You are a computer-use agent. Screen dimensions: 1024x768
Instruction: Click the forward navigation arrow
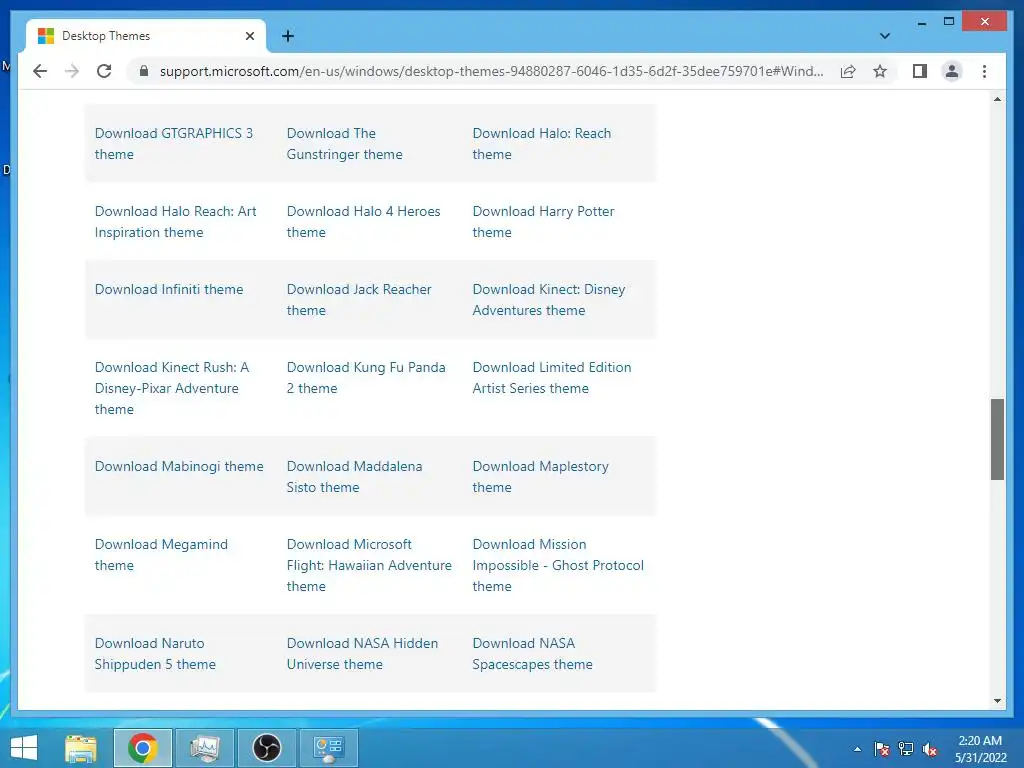pos(72,71)
